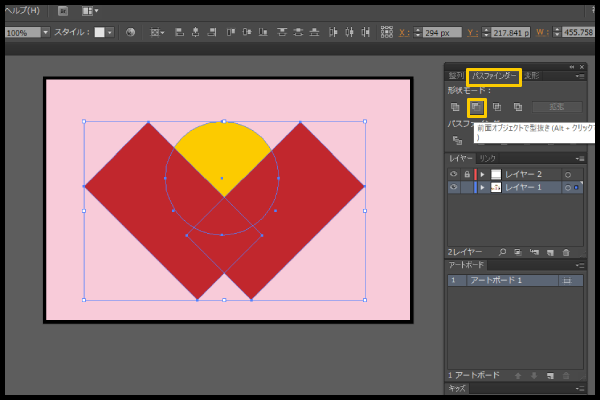Open the zoom level 100% dropdown
Viewport: 600px width, 400px height.
click(45, 32)
